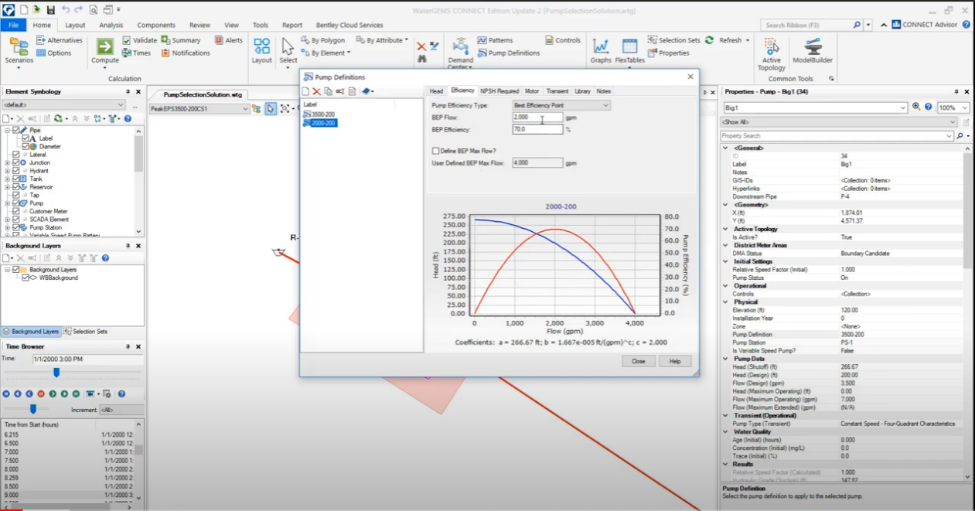Open the Components ribbon tab
Screen dimensions: 975x511
tap(156, 25)
